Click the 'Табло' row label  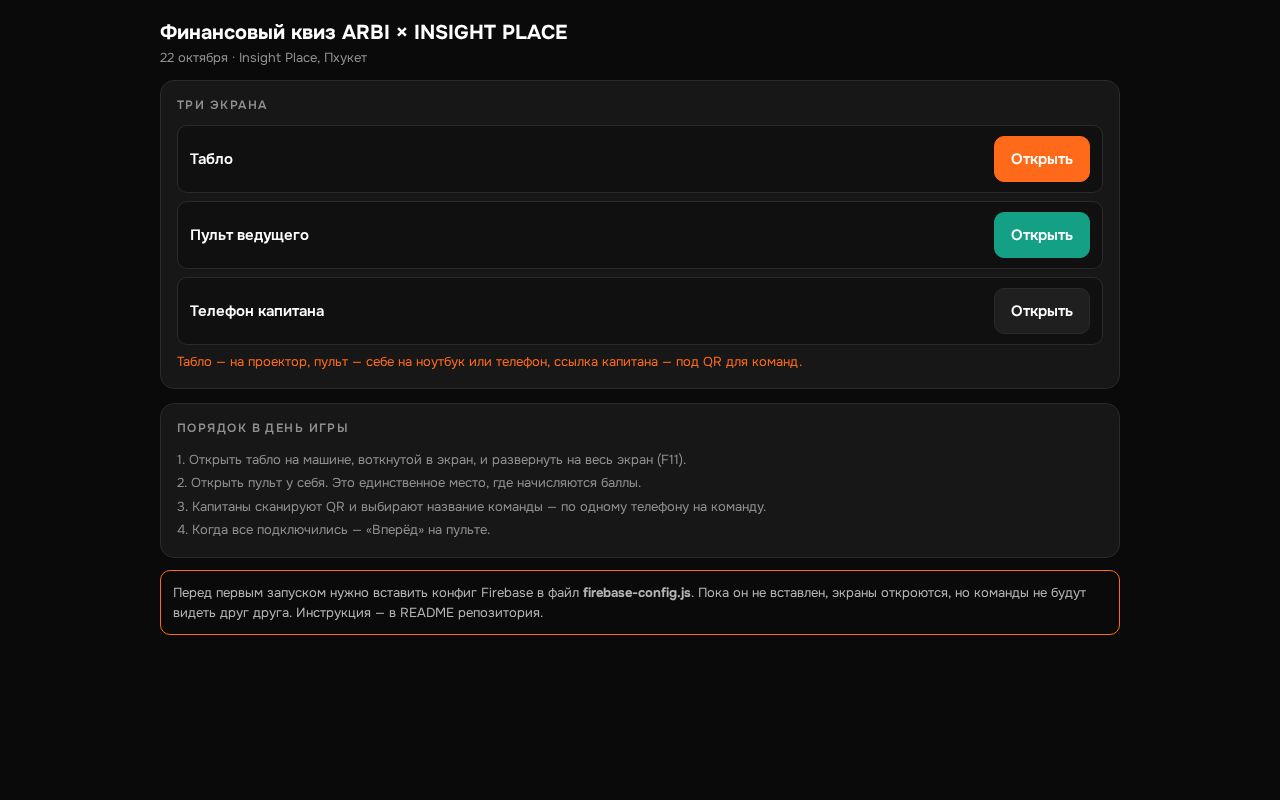(211, 159)
